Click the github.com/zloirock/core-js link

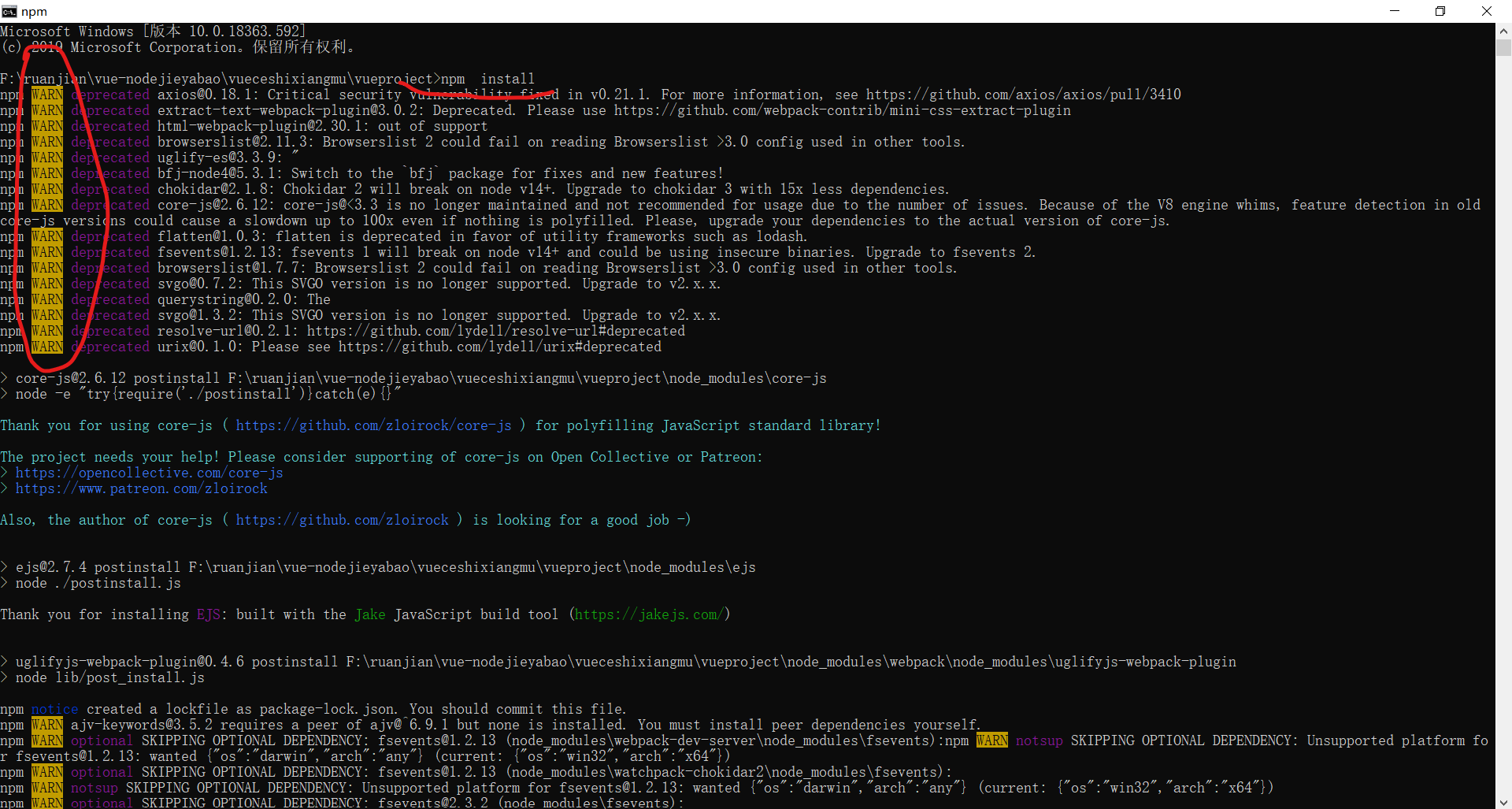(374, 425)
